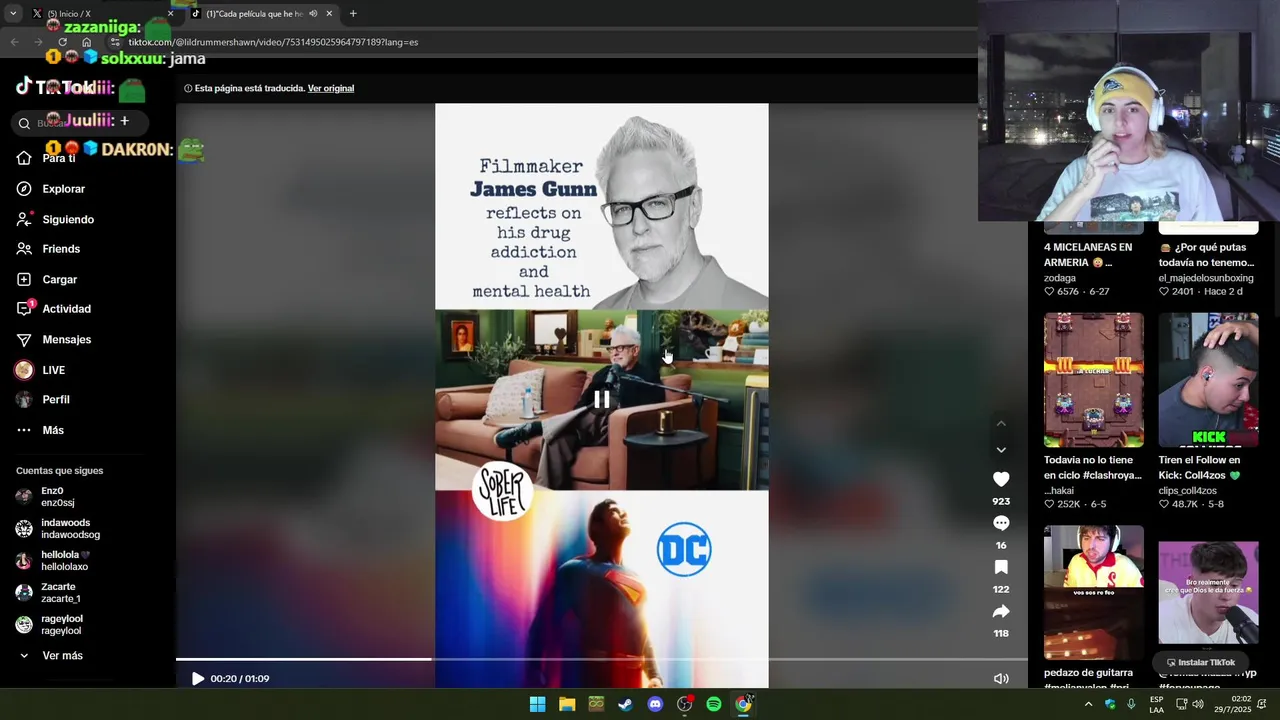
Task: Click '4 MICELANEAS EN ARMERIA' caption
Action: (1088, 255)
